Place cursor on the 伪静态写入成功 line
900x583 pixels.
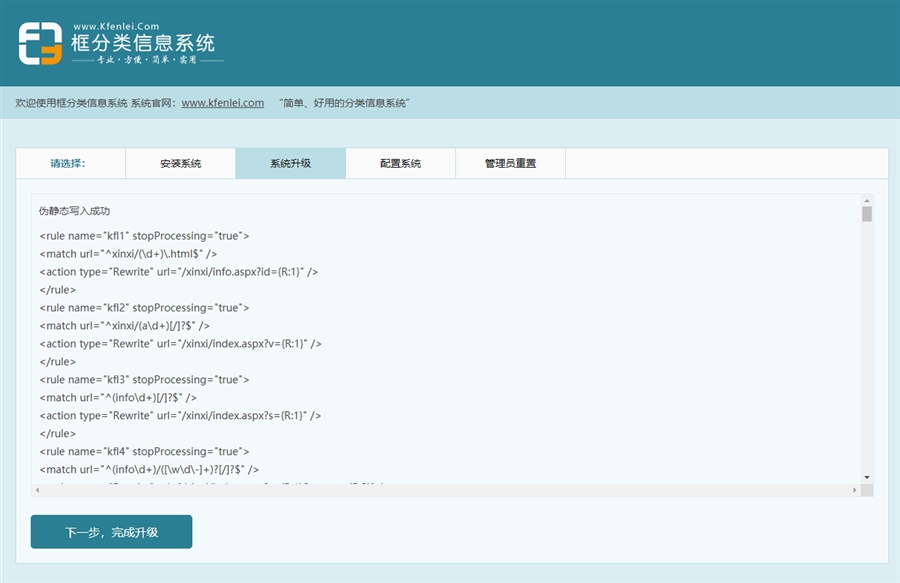point(74,211)
